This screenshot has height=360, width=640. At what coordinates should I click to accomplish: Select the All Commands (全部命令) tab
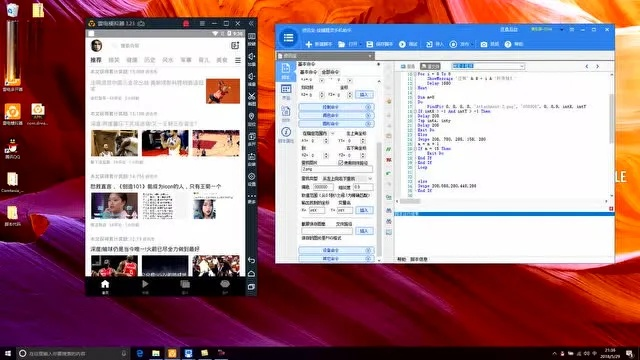pyautogui.click(x=330, y=72)
